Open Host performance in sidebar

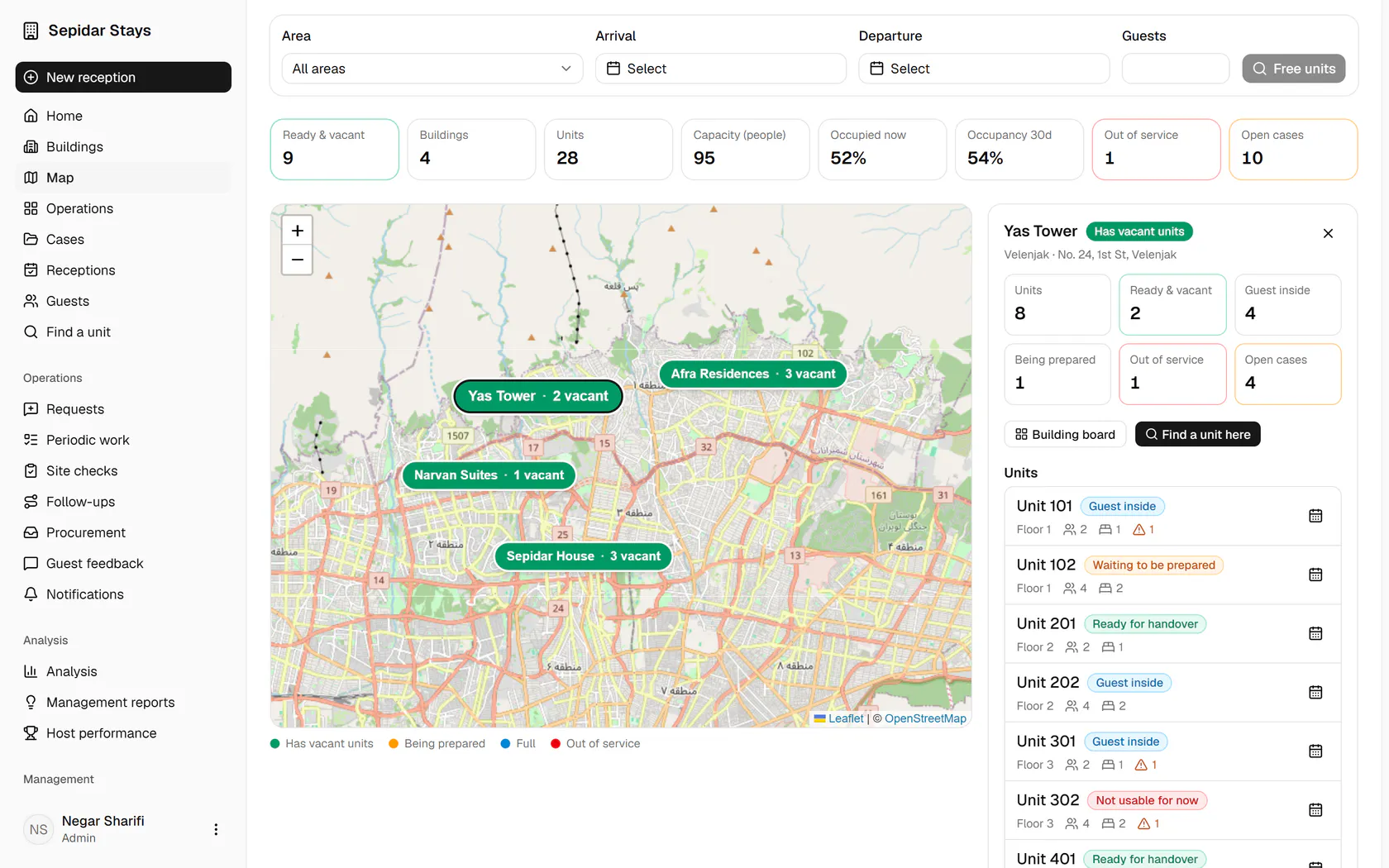(x=123, y=733)
